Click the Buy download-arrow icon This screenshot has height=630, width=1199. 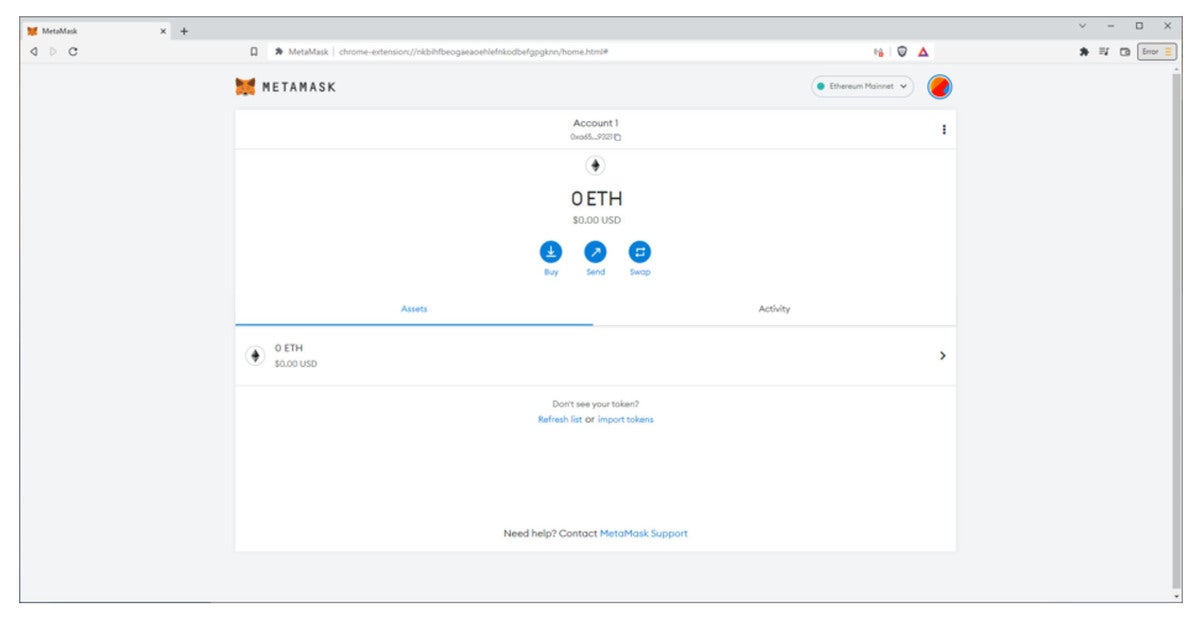click(x=551, y=252)
